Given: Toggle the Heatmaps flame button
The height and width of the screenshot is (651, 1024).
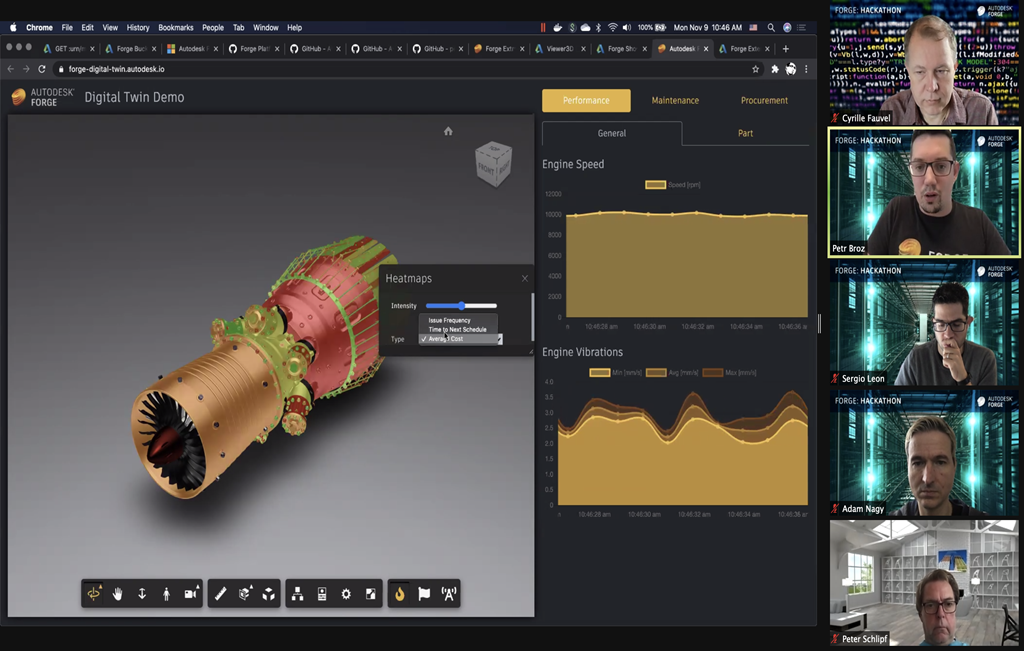Looking at the screenshot, I should [399, 594].
